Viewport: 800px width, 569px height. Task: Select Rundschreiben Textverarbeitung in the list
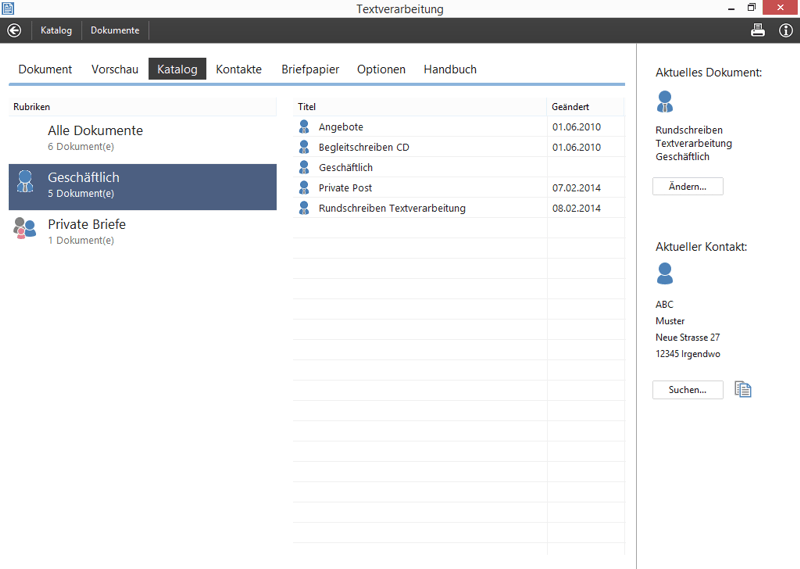point(392,208)
